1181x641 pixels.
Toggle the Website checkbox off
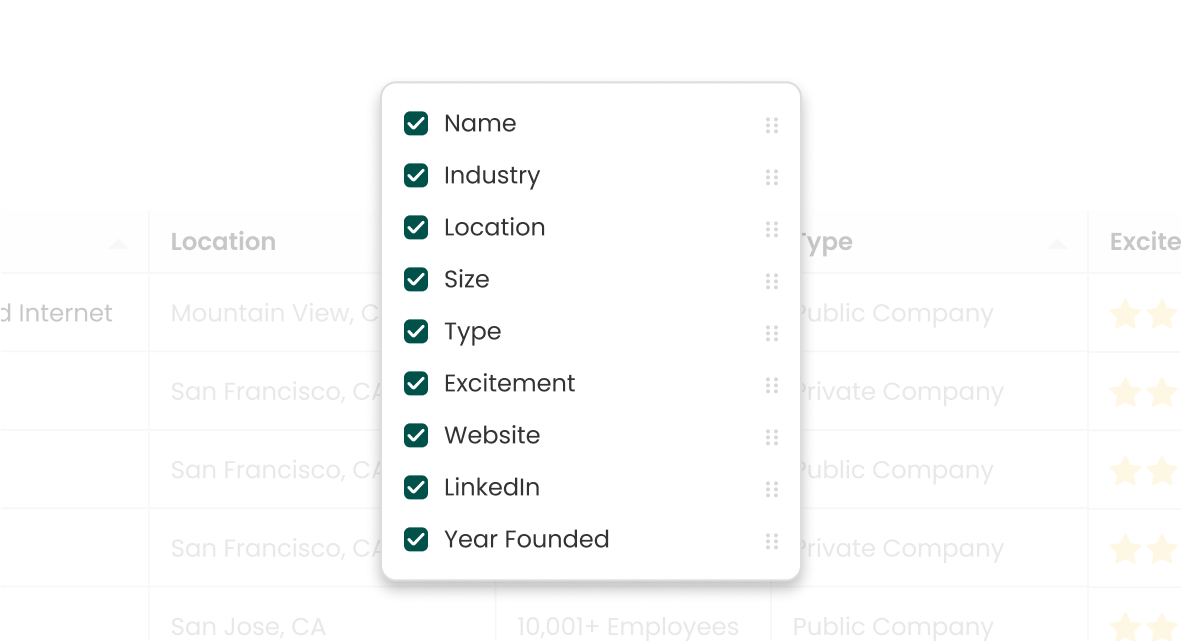coord(416,435)
